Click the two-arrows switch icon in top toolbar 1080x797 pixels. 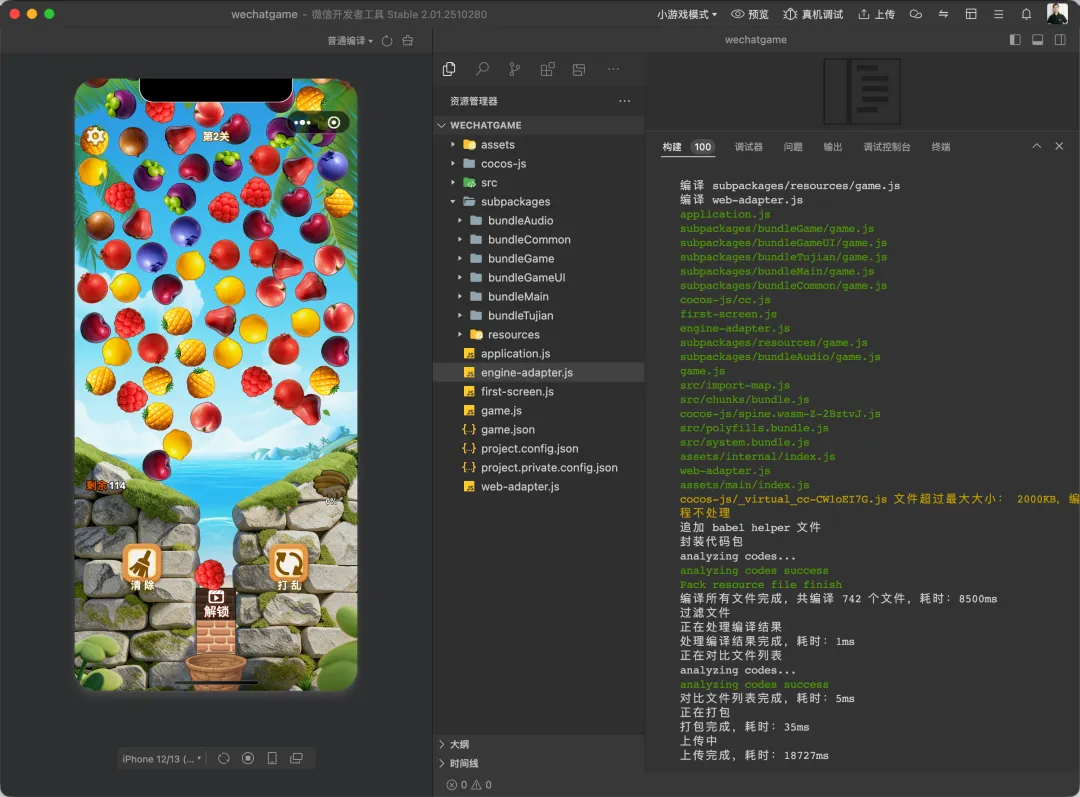(944, 14)
